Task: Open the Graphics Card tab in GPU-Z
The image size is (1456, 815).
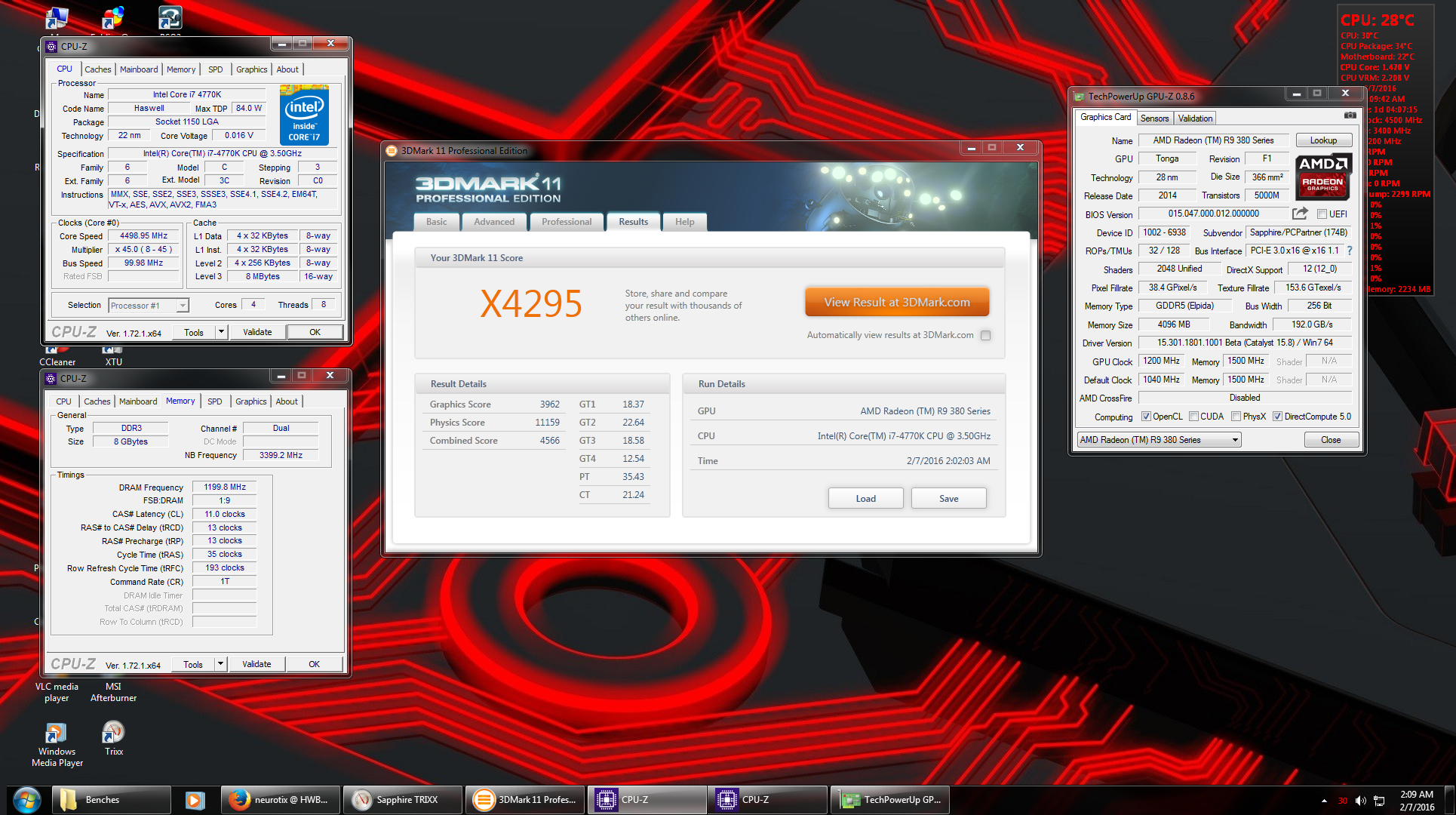Action: 1105,117
